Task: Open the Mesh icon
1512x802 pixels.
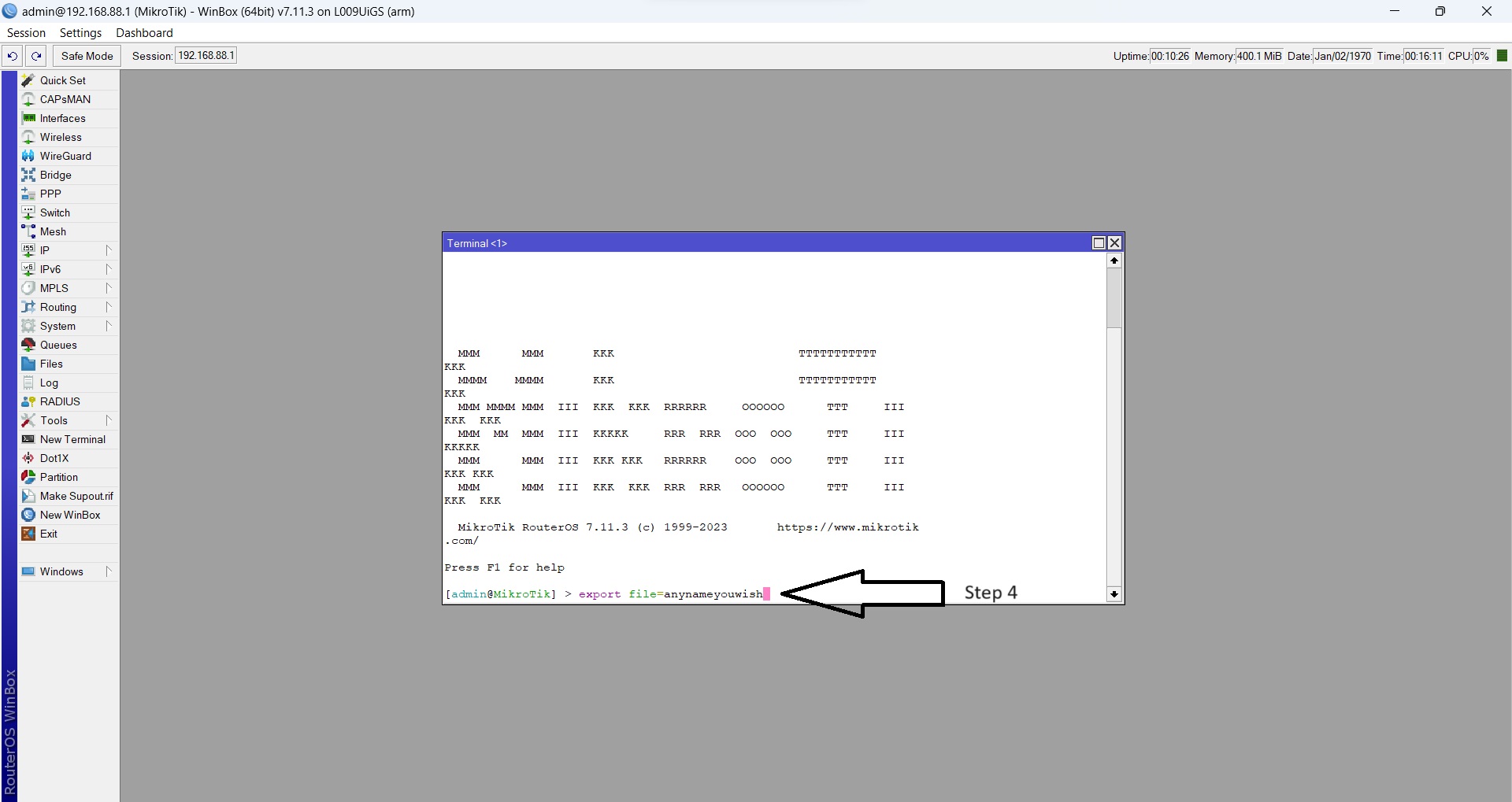Action: 28,231
